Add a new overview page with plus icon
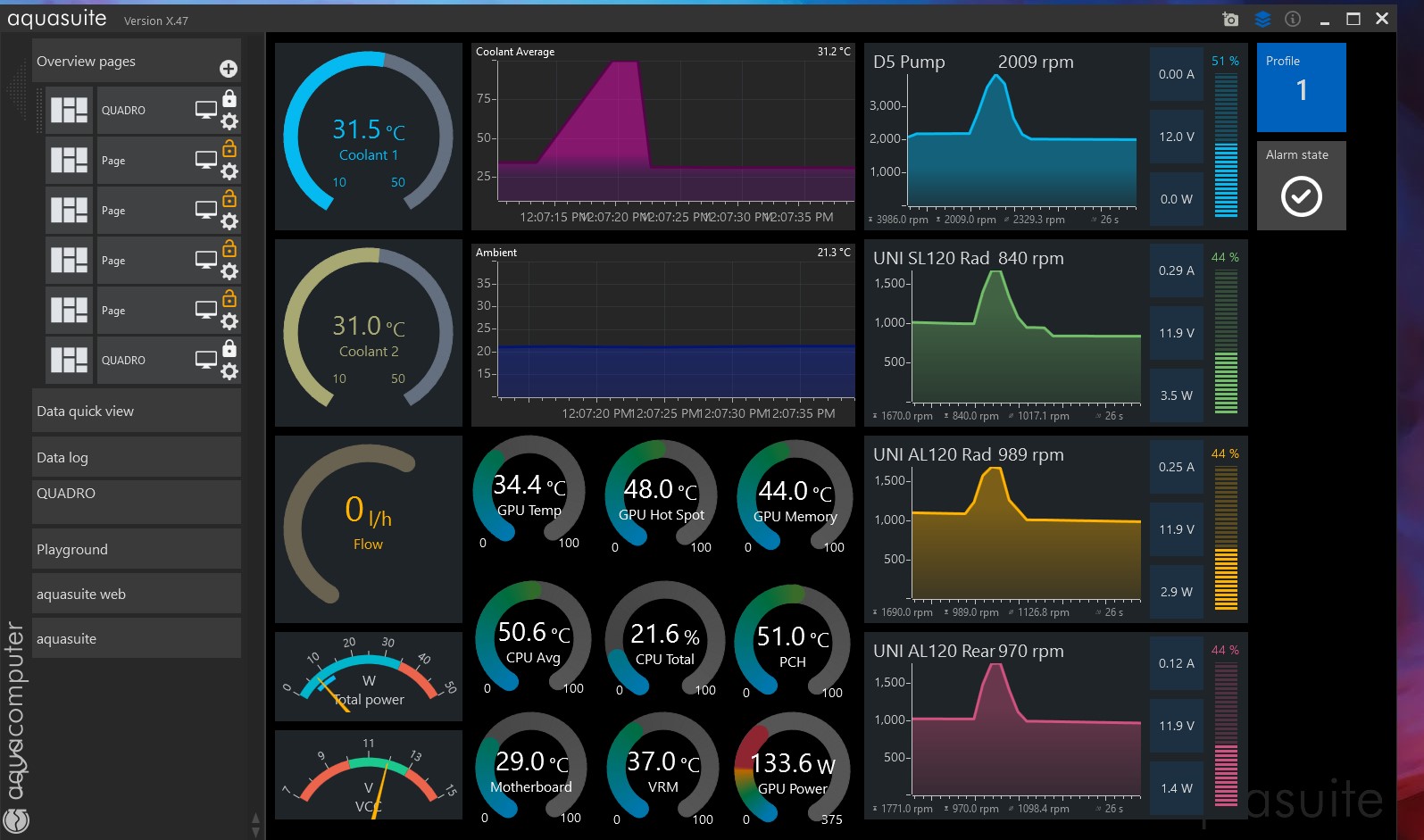This screenshot has height=840, width=1424. pyautogui.click(x=229, y=69)
